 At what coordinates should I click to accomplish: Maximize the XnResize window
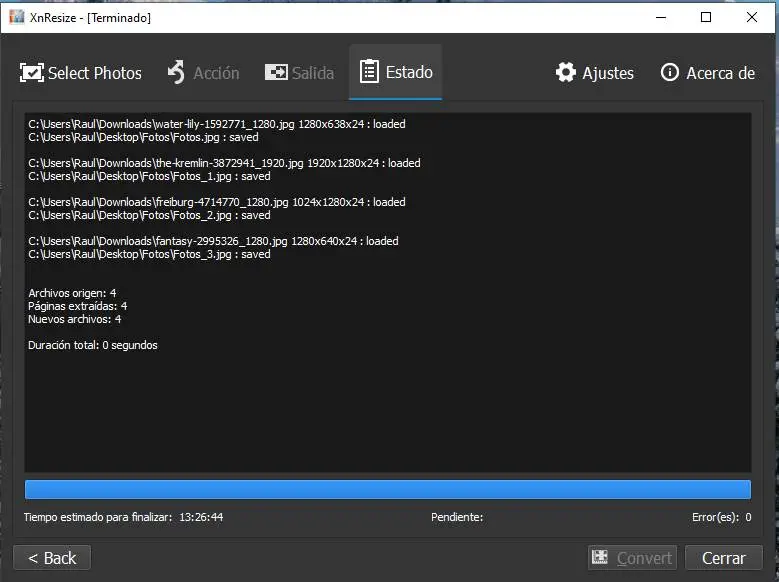[x=706, y=17]
